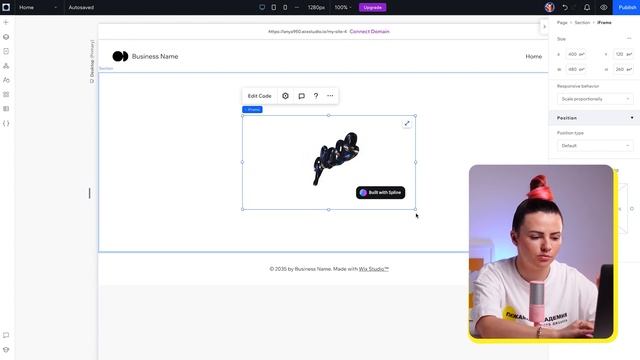The image size is (640, 360).
Task: Open comments icon at bottom of left sidebar
Action: pyautogui.click(x=6, y=335)
